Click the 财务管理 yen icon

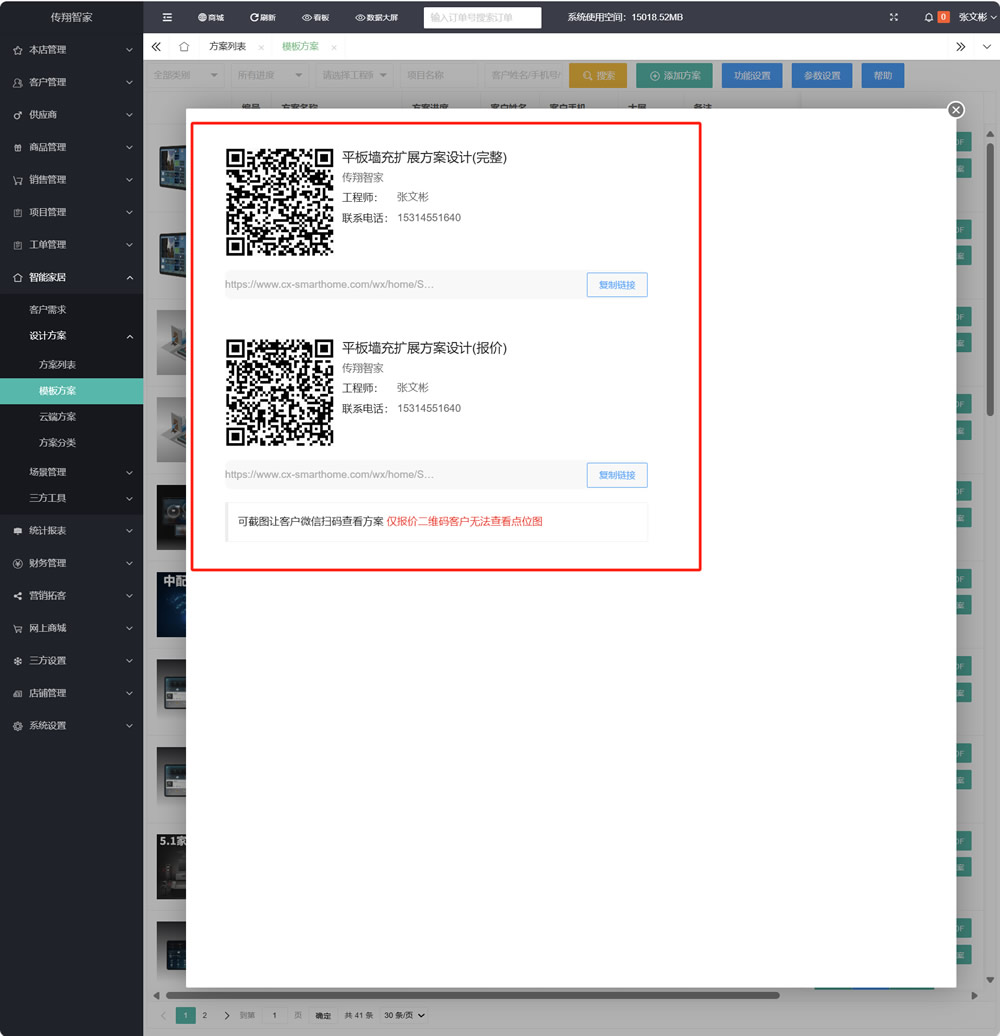point(18,564)
